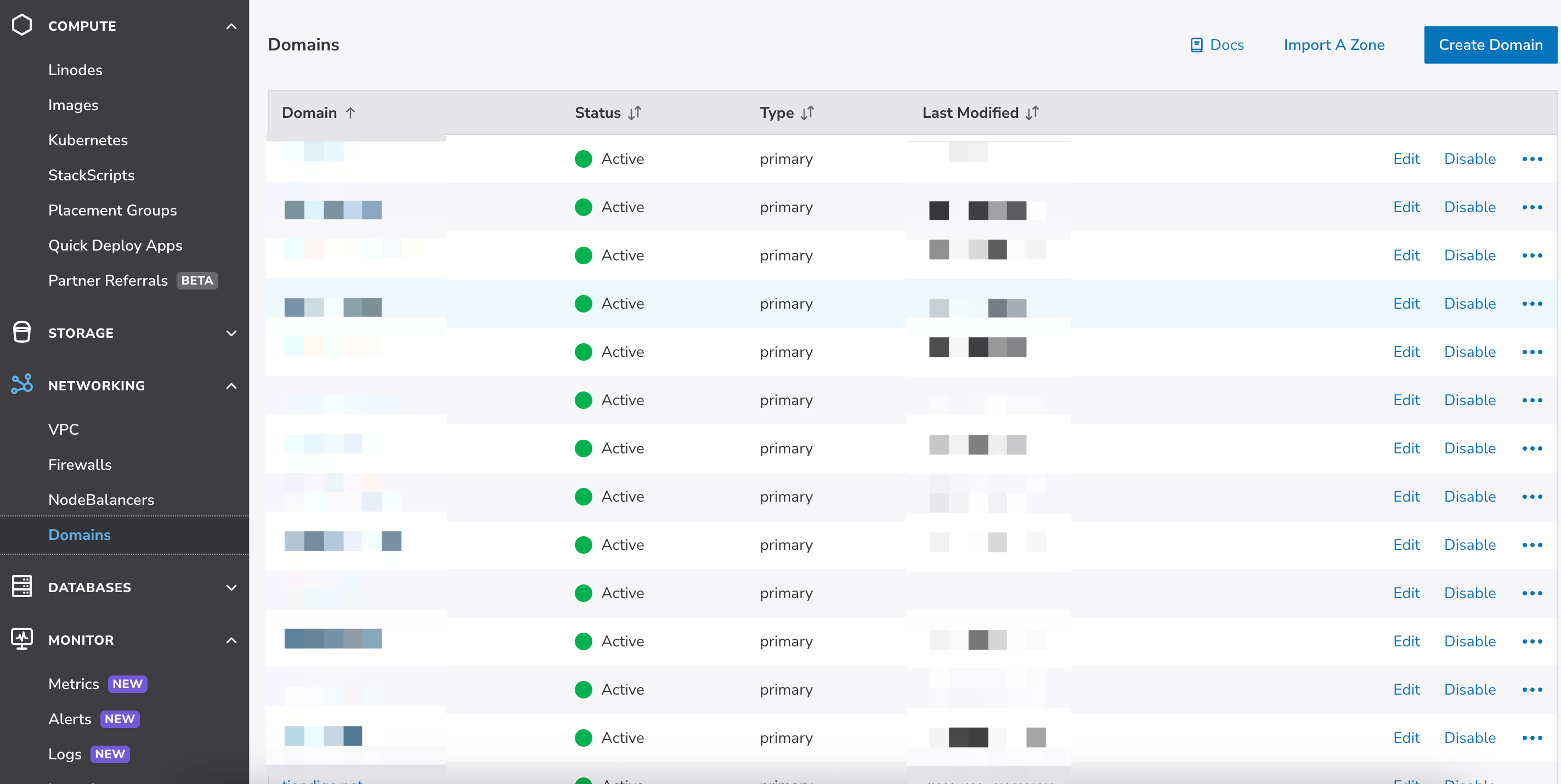This screenshot has width=1561, height=784.
Task: Open more actions menu in second row
Action: (x=1532, y=207)
